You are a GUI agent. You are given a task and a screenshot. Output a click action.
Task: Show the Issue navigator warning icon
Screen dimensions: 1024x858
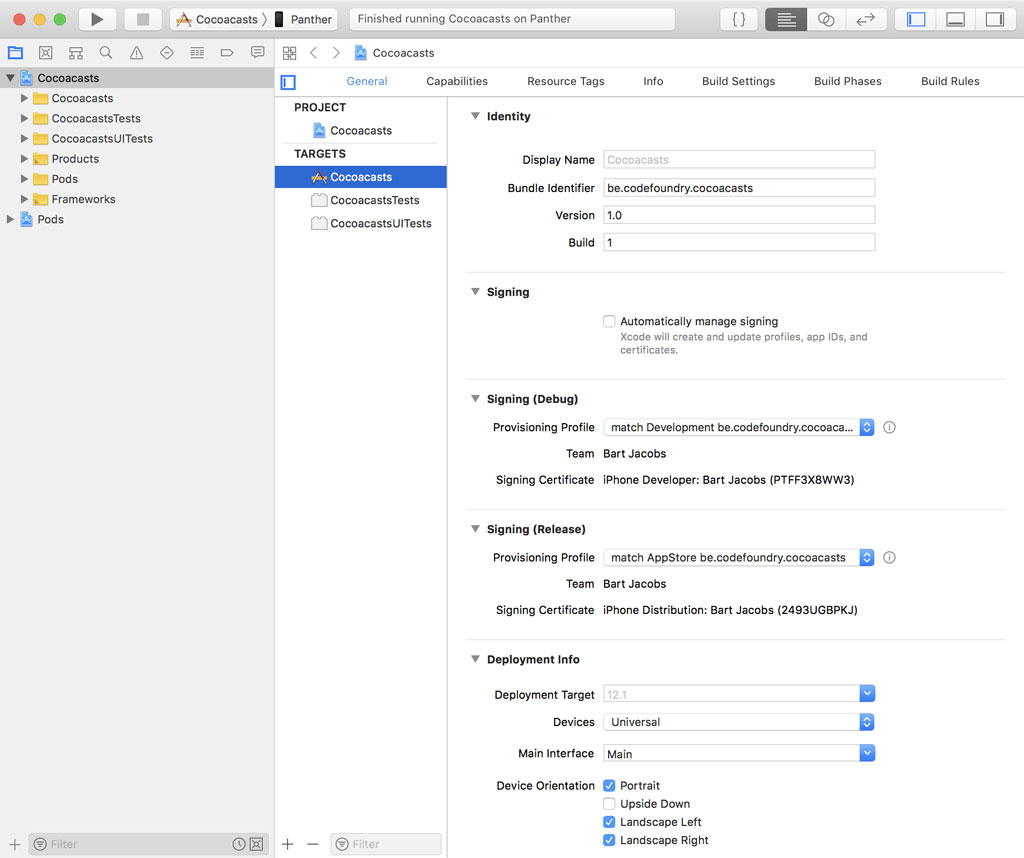point(136,53)
